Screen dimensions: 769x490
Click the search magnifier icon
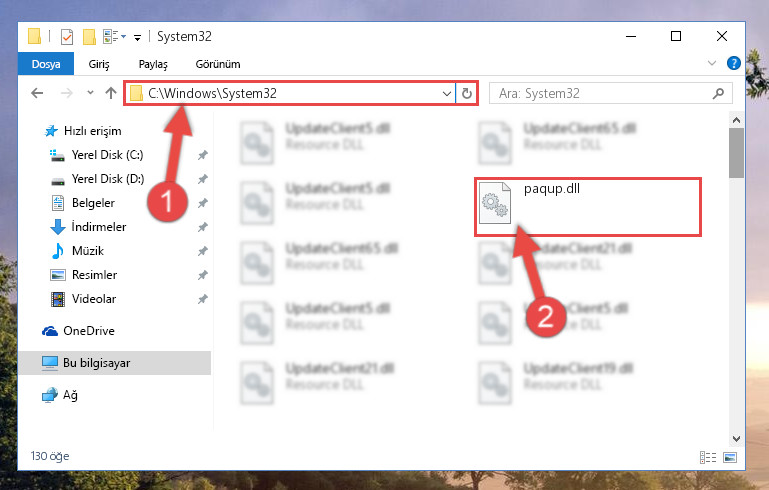click(x=718, y=93)
